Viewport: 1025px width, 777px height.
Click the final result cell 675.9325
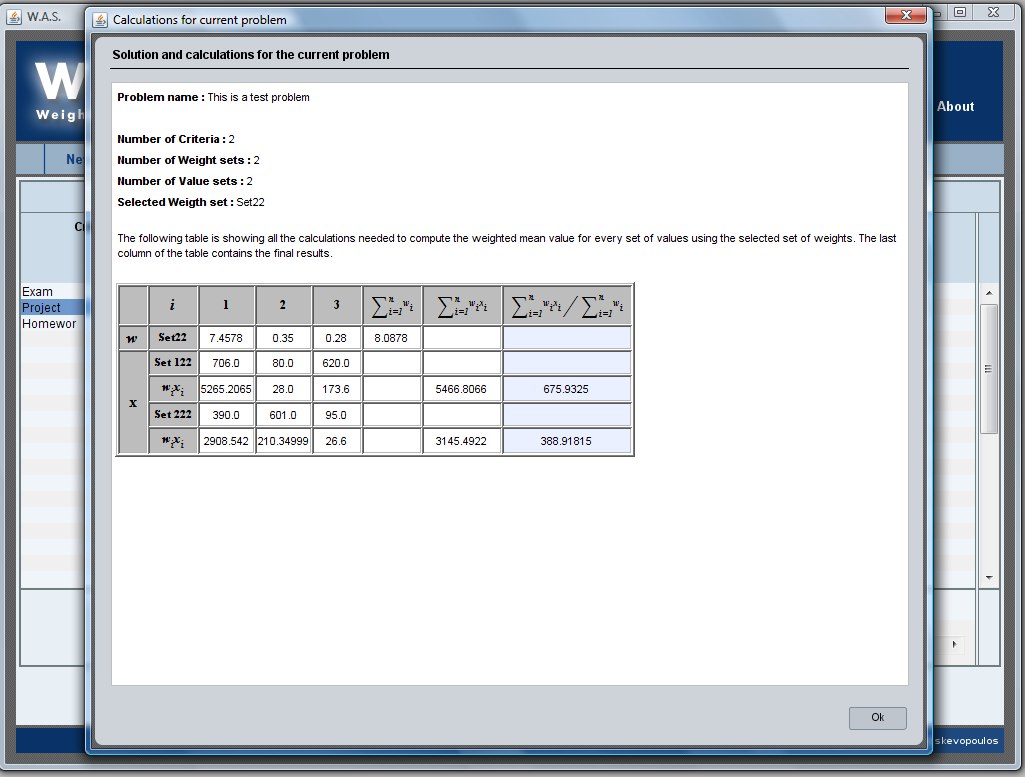tap(566, 389)
